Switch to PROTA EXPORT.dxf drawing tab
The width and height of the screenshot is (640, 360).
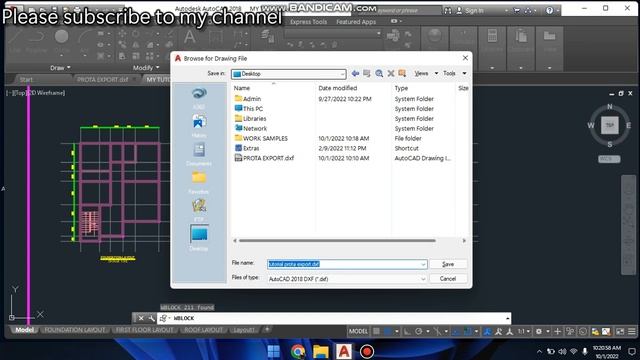[x=102, y=80]
